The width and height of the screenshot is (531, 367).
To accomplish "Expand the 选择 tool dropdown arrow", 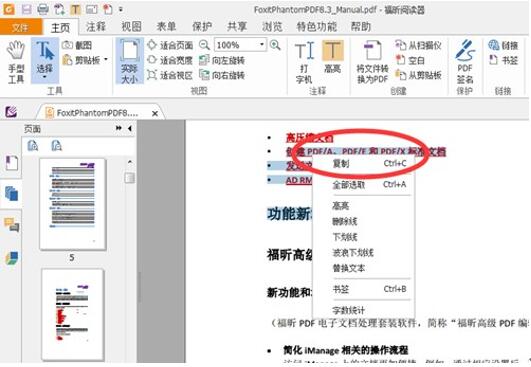I will click(x=45, y=77).
